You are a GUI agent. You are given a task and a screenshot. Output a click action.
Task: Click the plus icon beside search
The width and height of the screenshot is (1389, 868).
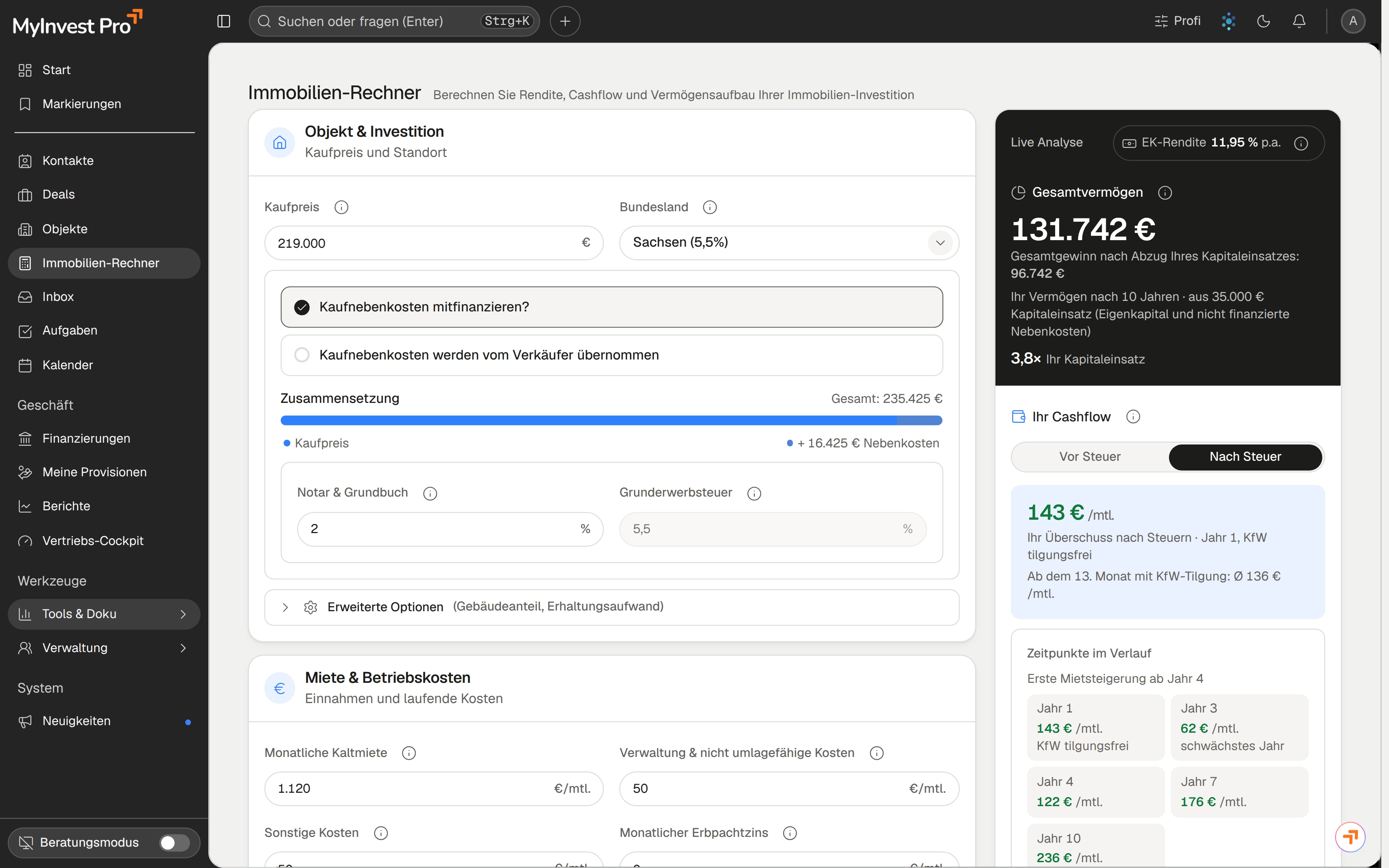pyautogui.click(x=565, y=21)
